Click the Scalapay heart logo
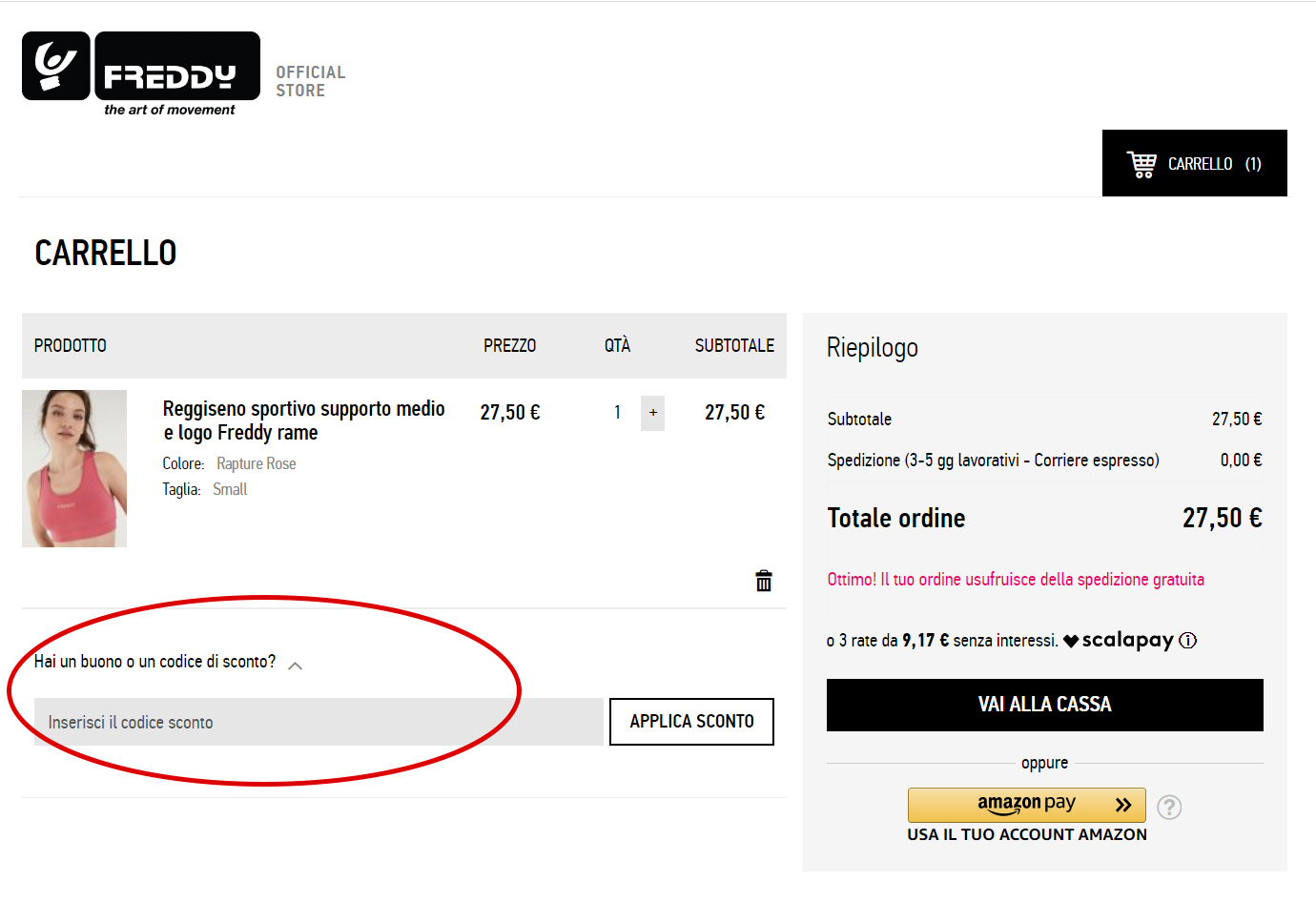Image resolution: width=1316 pixels, height=902 pixels. click(1072, 640)
